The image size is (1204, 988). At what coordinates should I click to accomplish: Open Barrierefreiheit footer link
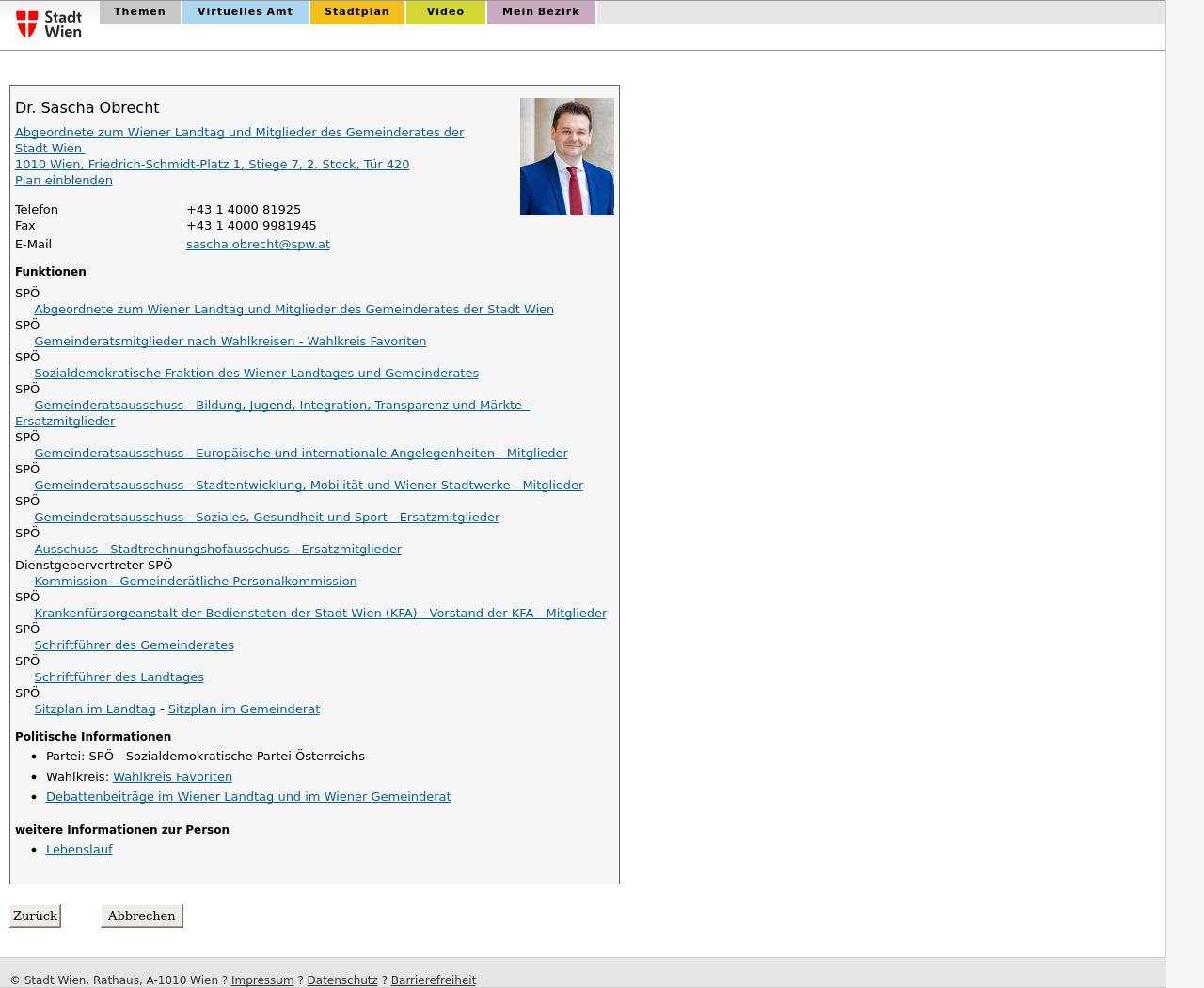[x=433, y=980]
